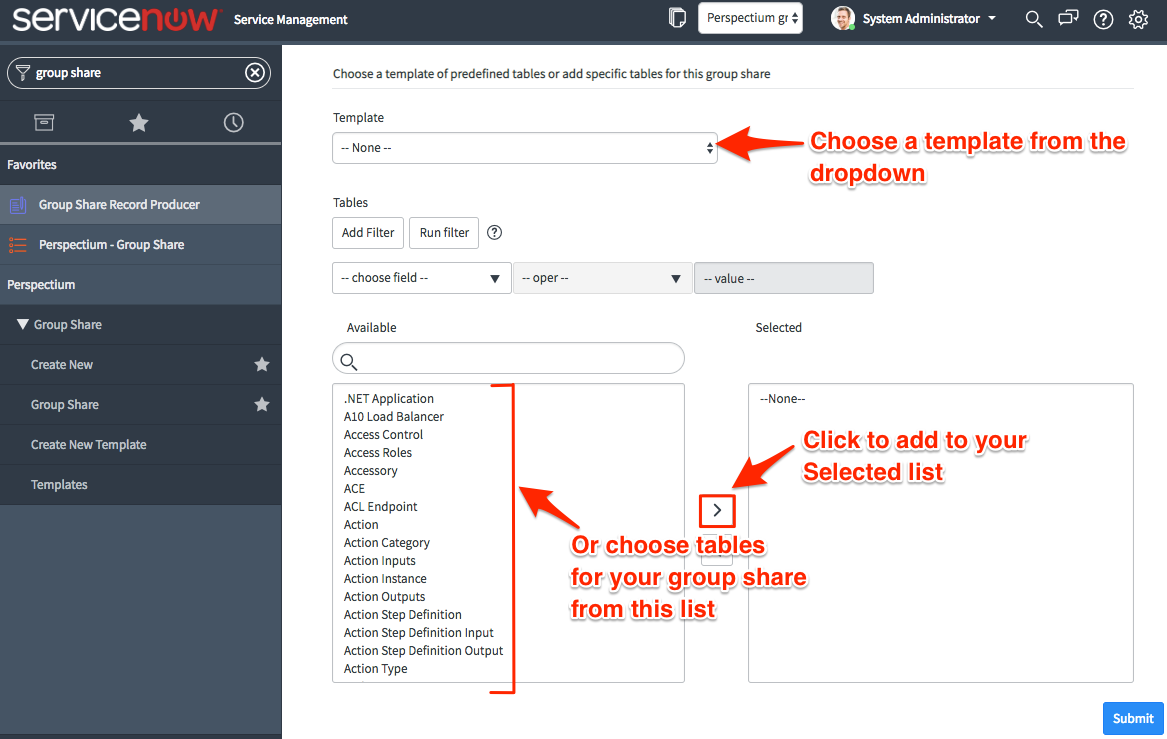Viewport: 1167px width, 739px height.
Task: Click the filter help question icon
Action: click(494, 232)
